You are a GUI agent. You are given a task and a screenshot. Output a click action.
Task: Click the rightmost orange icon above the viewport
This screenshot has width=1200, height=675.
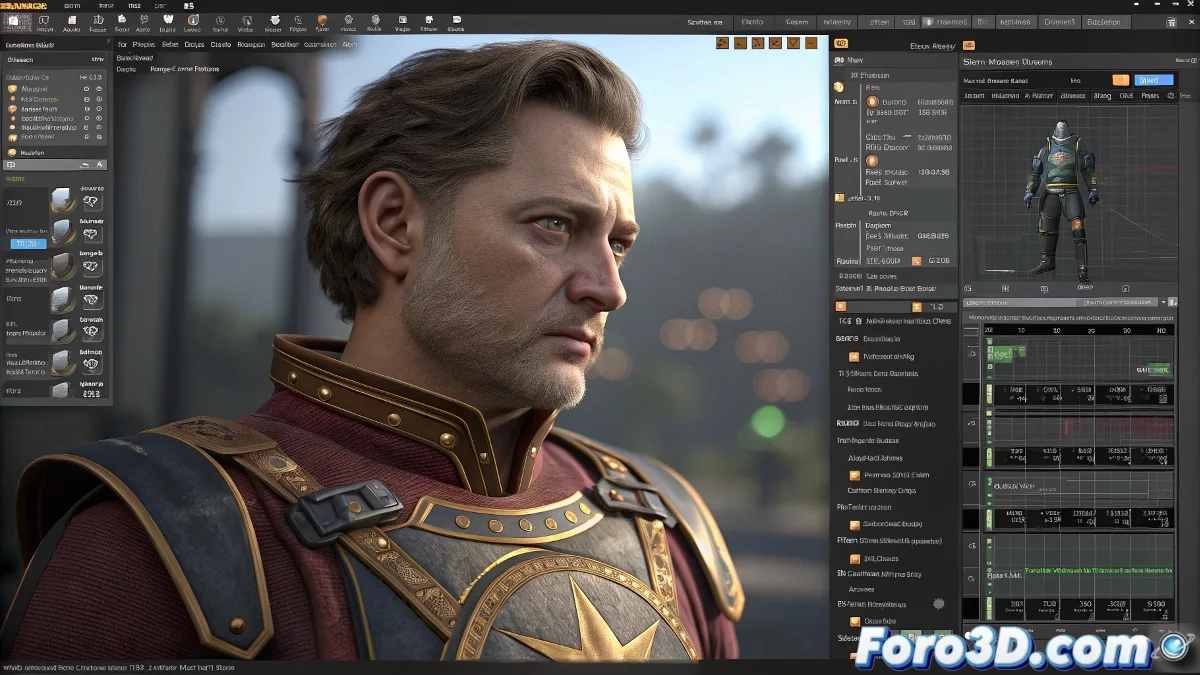pos(811,43)
